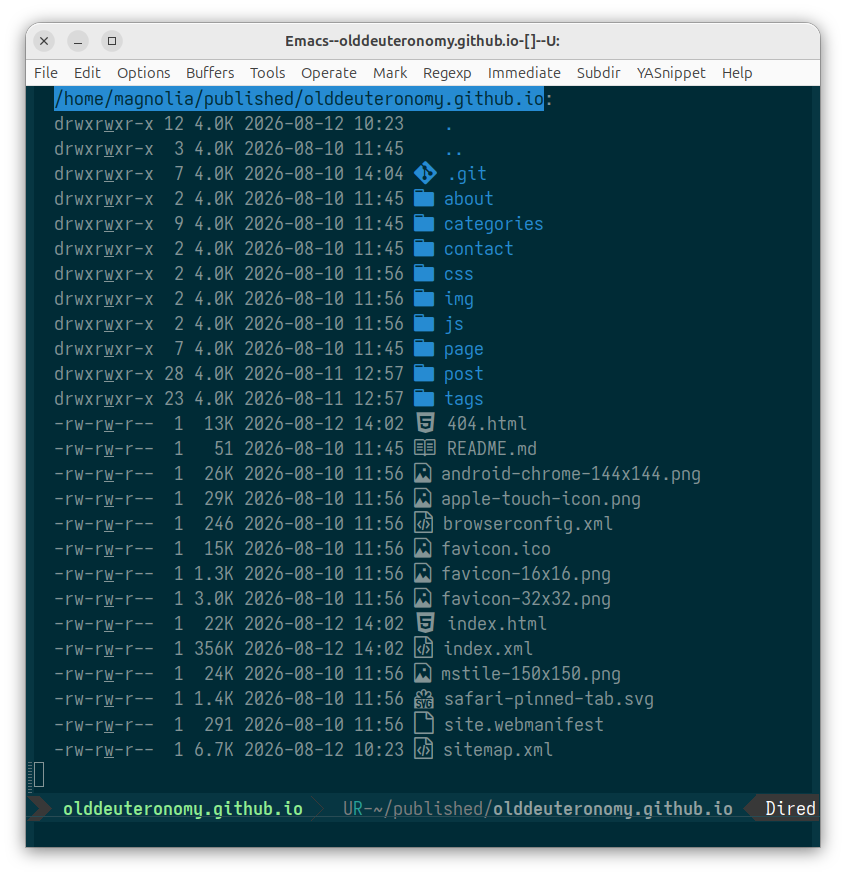Open the File menu
This screenshot has width=846, height=876.
(x=46, y=73)
